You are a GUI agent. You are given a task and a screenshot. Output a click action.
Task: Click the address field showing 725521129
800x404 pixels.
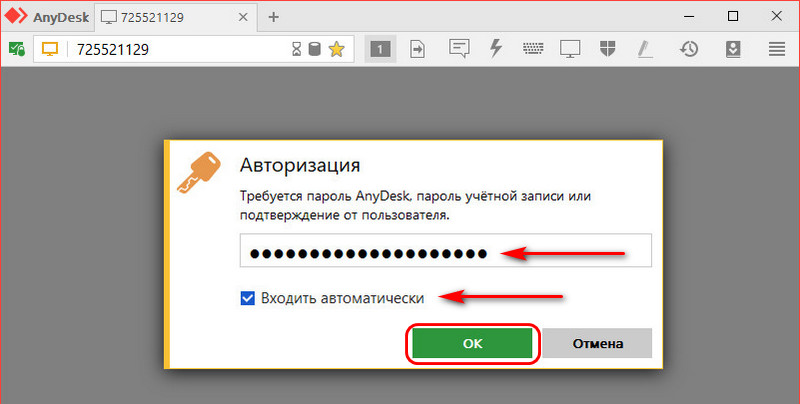pos(194,49)
